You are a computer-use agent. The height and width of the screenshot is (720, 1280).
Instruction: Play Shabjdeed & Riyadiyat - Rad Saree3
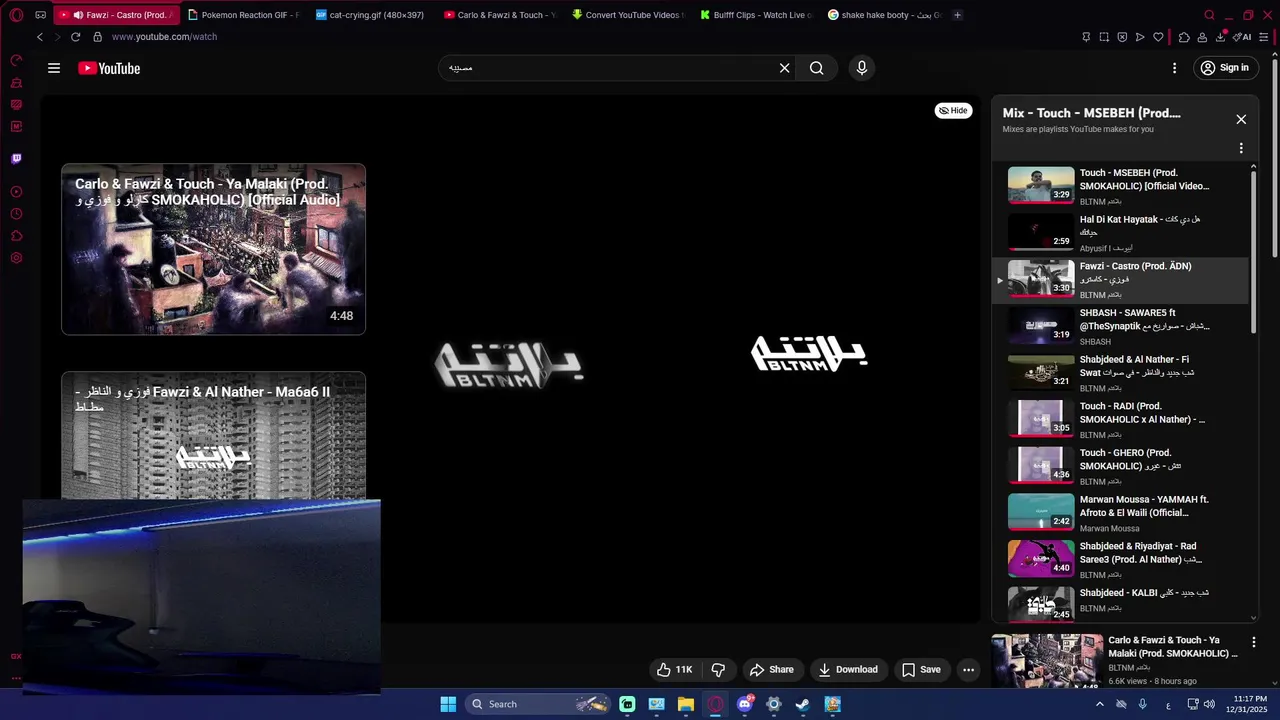(1120, 559)
